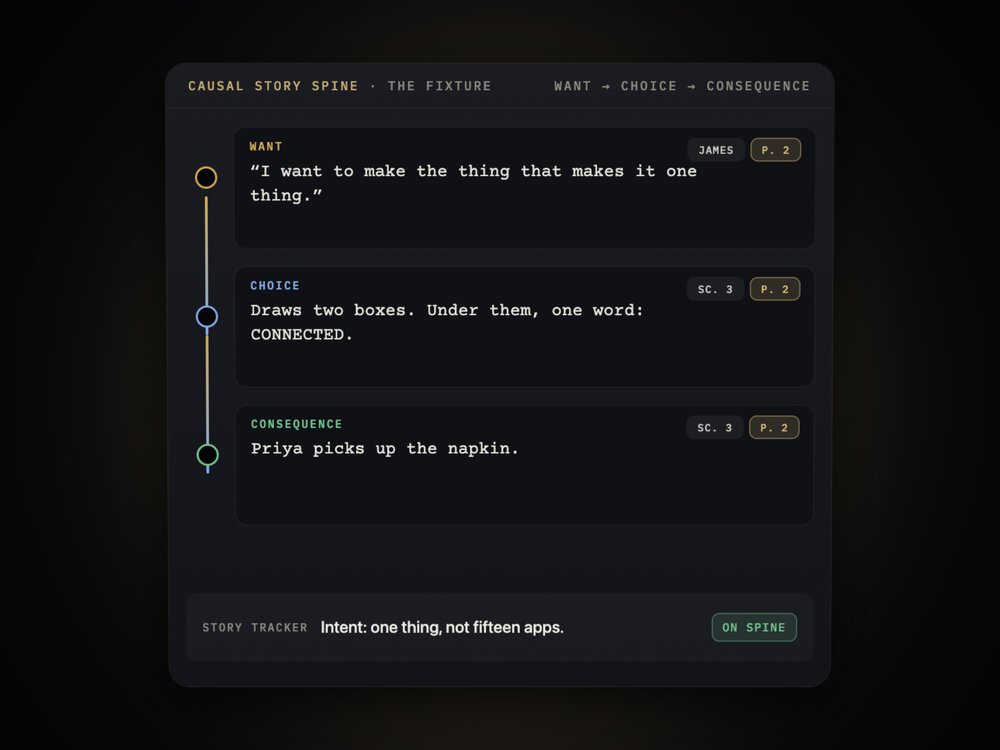This screenshot has width=1000, height=750.
Task: Click the amber Want node circle
Action: [206, 177]
